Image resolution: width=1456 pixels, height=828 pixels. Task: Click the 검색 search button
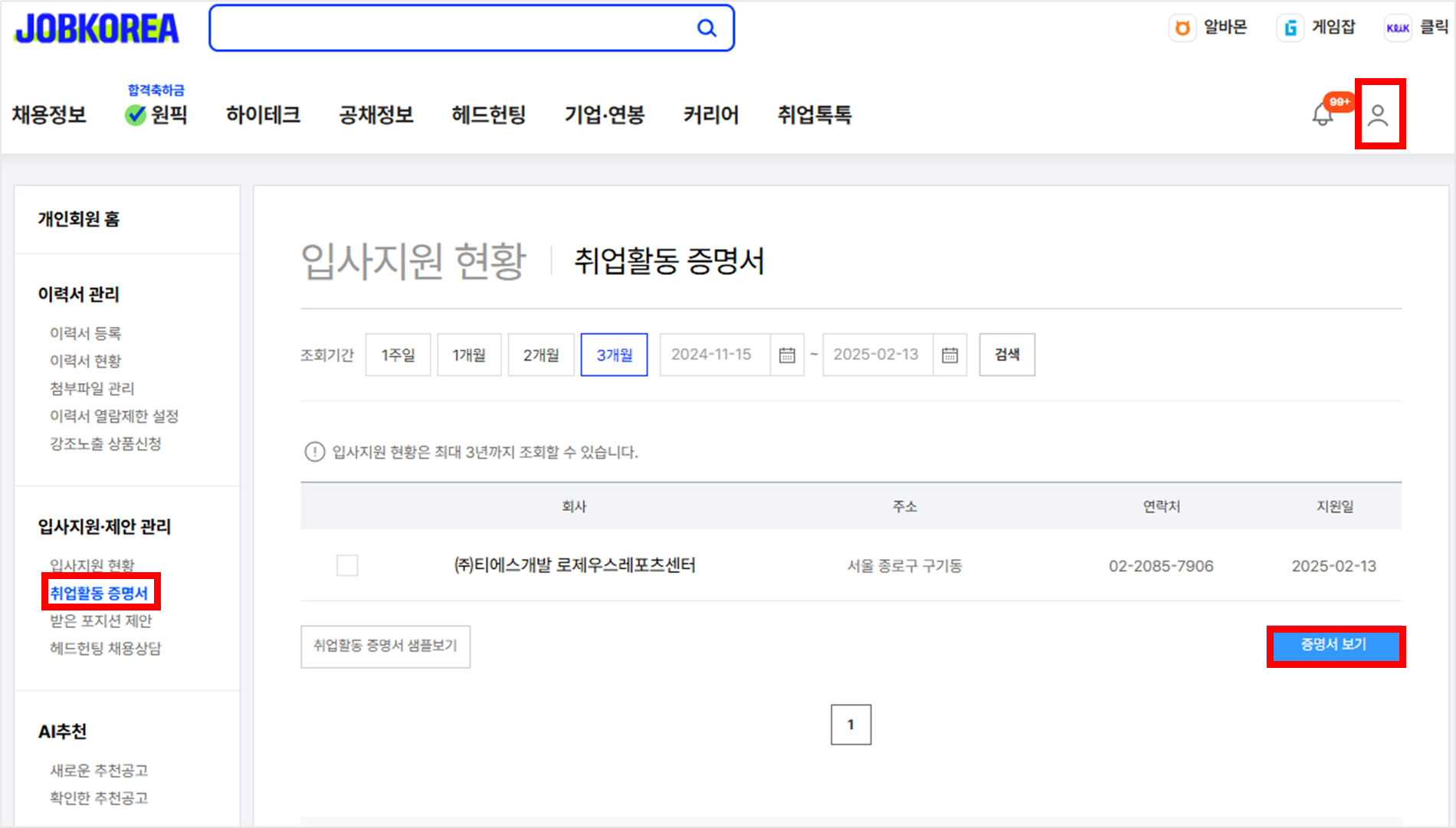(1006, 354)
